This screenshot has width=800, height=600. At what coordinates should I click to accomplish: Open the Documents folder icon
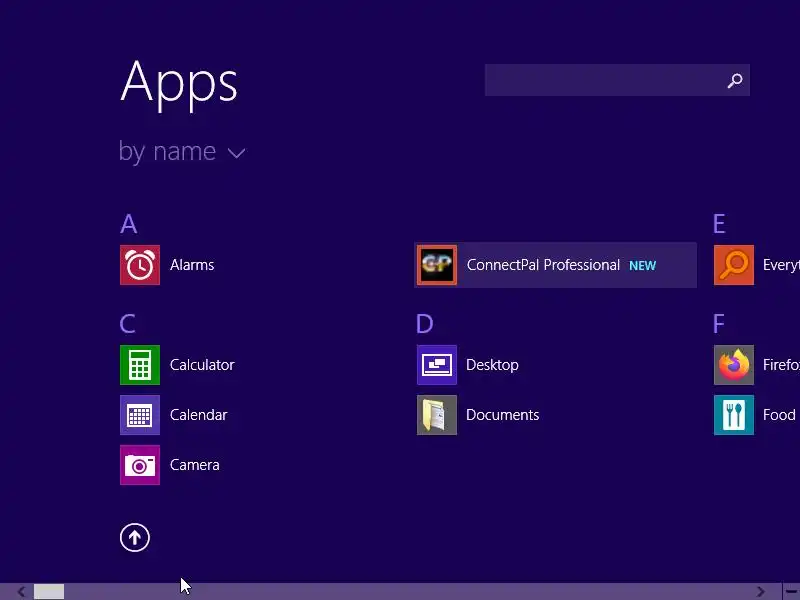437,415
